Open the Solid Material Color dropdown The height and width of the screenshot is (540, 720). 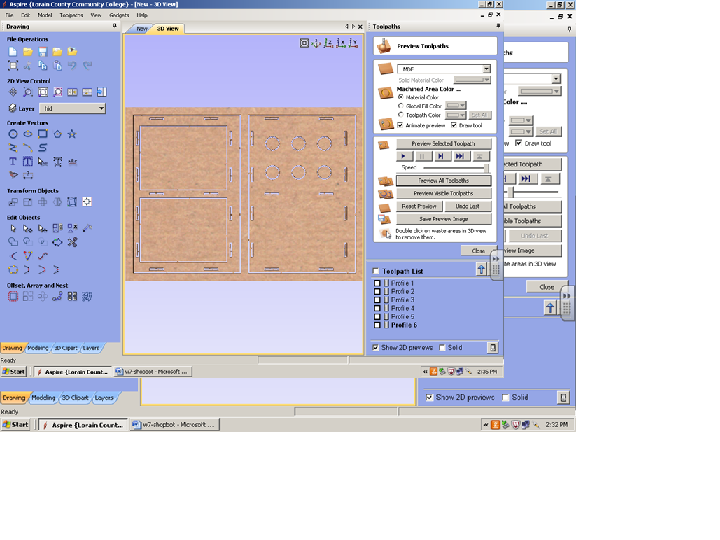point(472,80)
